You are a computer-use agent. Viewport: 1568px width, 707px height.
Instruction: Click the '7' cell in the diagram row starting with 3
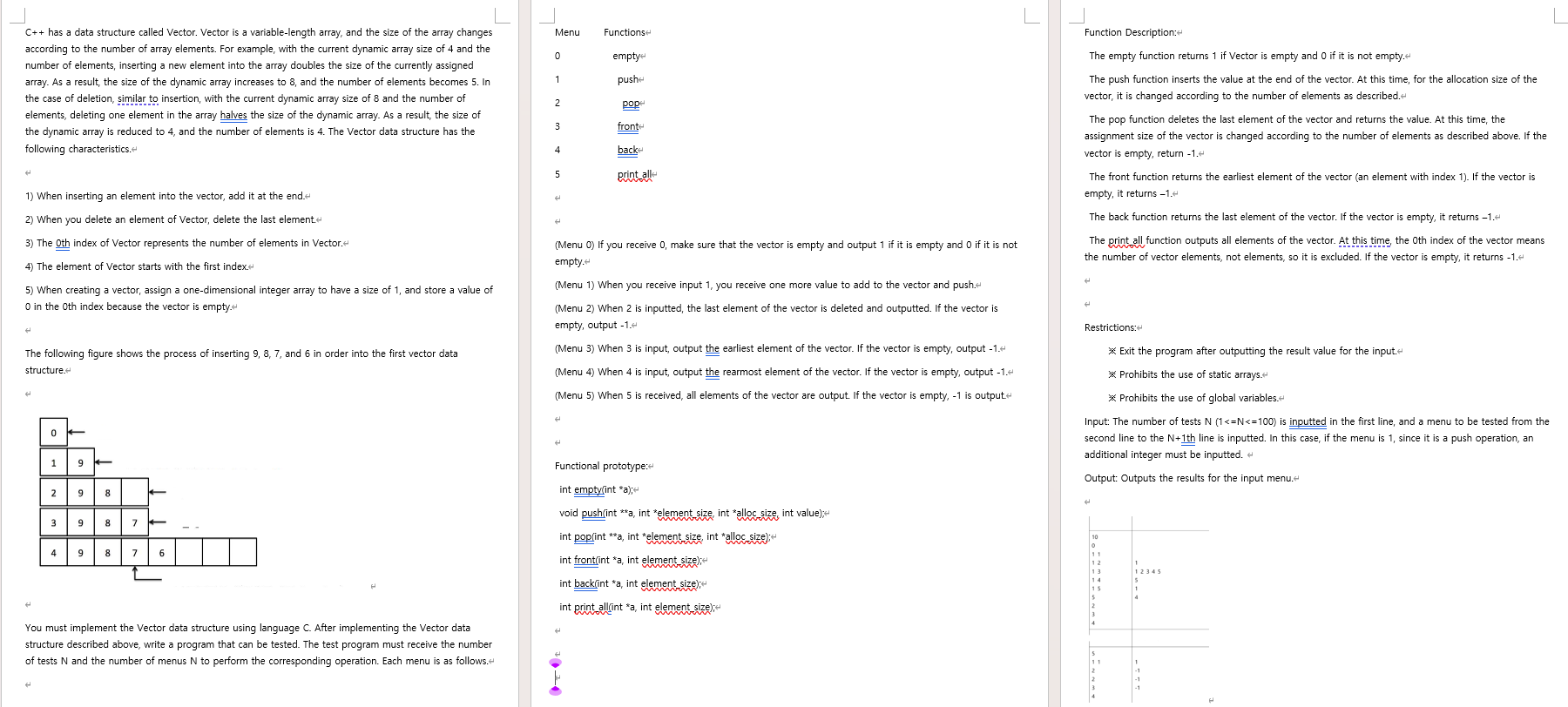134,522
